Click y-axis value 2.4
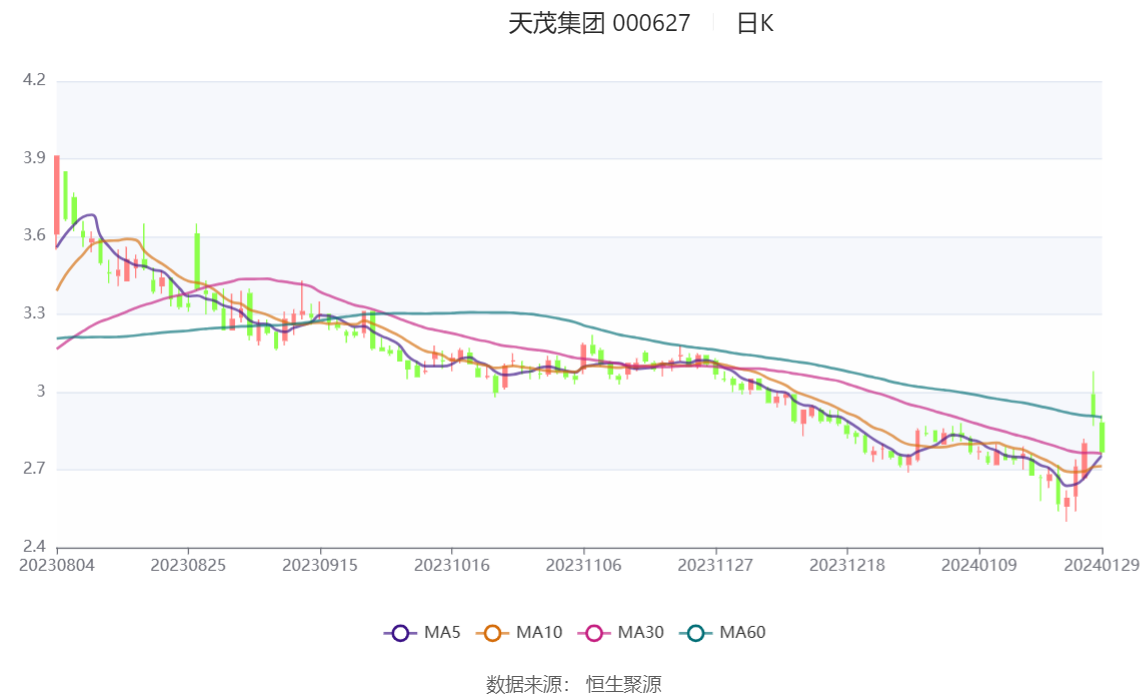 coord(34,546)
